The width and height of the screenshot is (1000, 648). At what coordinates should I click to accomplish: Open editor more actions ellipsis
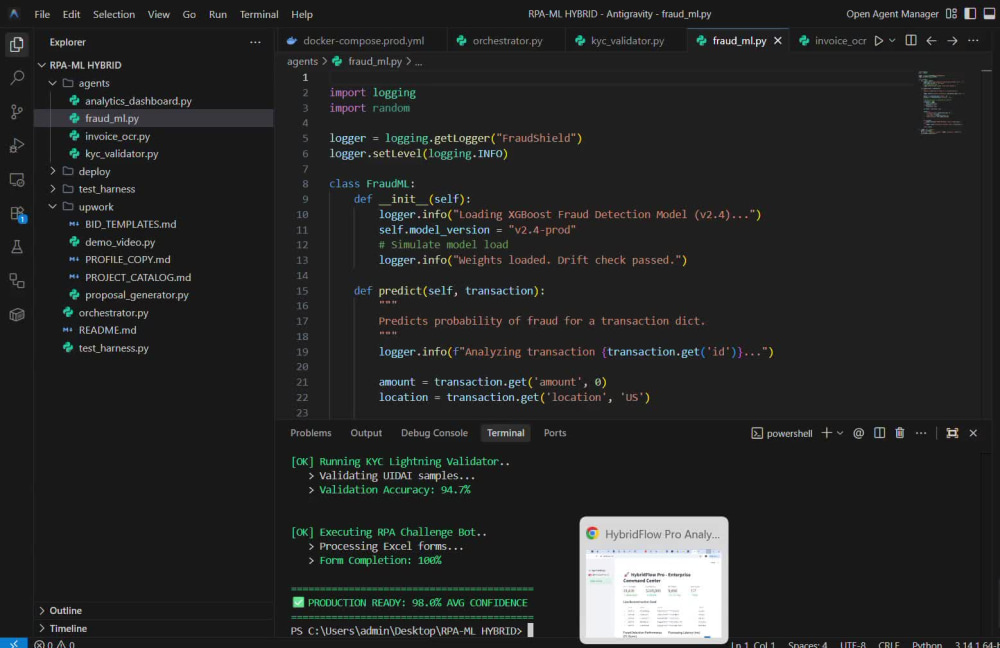click(x=973, y=40)
